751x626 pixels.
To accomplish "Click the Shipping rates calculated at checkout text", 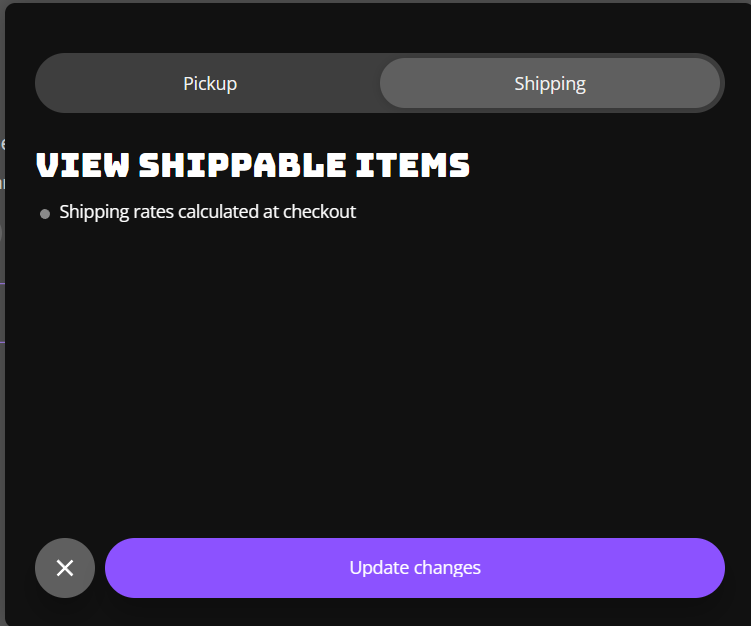I will coord(207,212).
